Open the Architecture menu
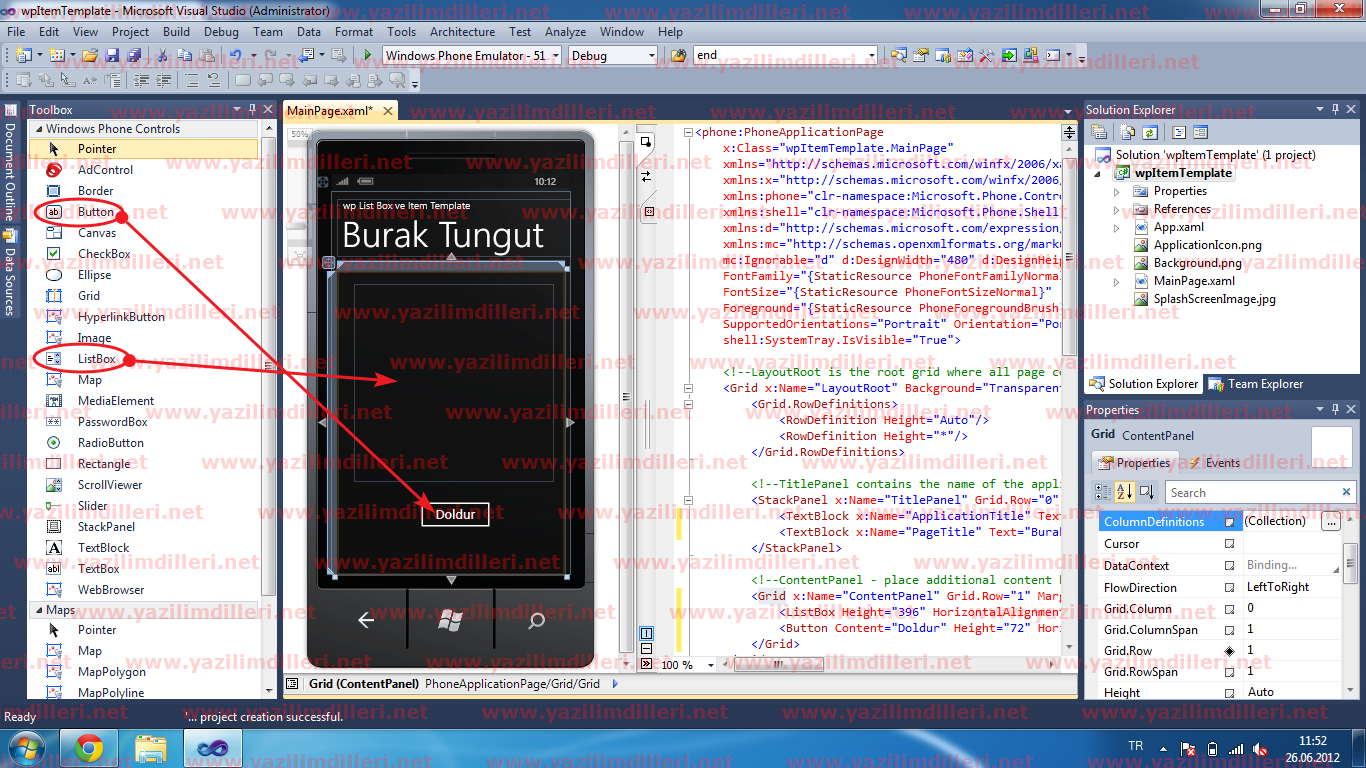This screenshot has height=768, width=1366. [462, 31]
